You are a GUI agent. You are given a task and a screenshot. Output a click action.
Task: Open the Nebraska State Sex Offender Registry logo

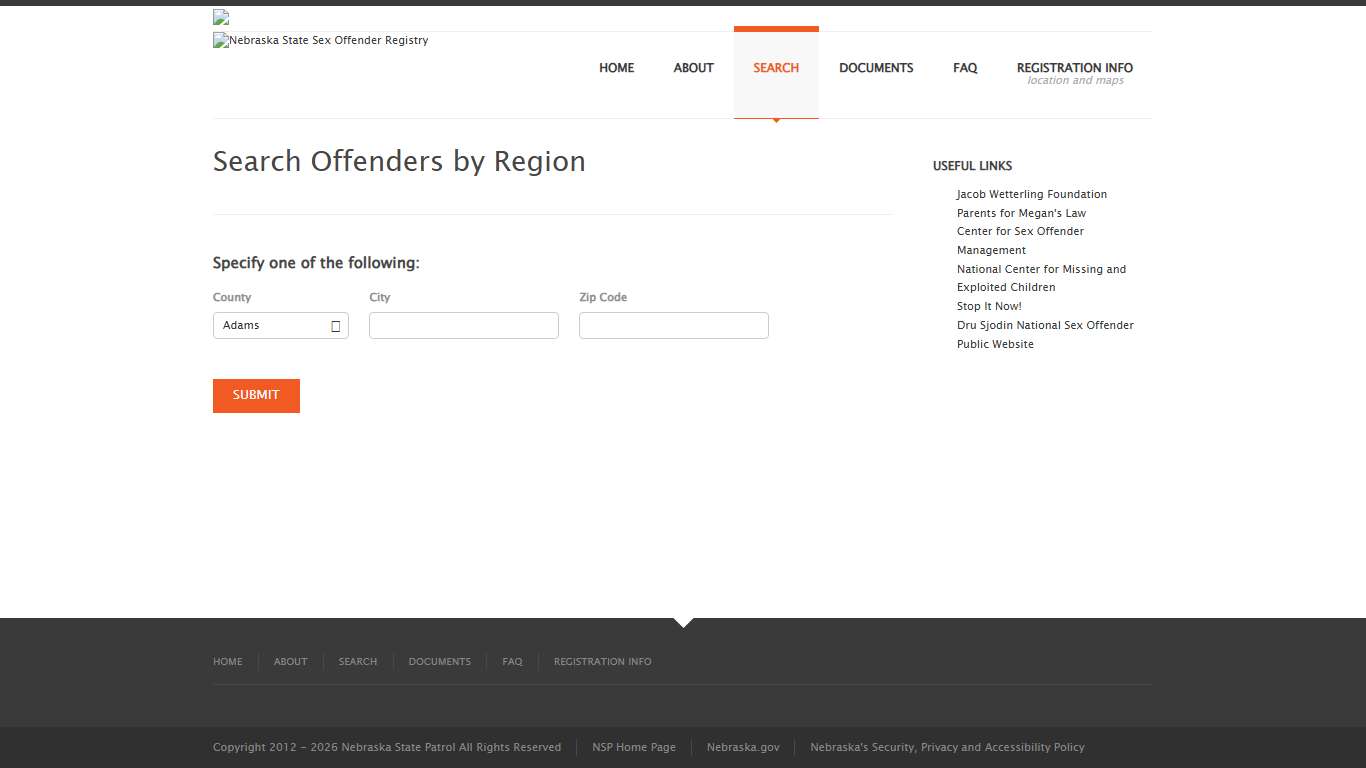[320, 40]
